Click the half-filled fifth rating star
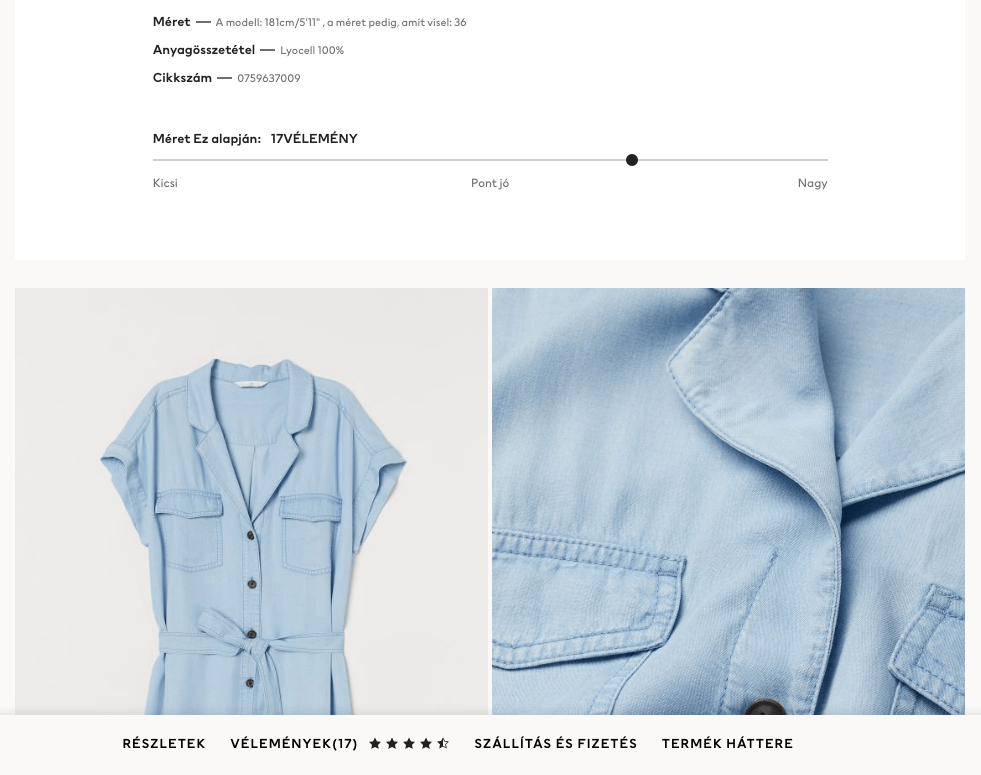Screen dimensions: 981x775 443,743
